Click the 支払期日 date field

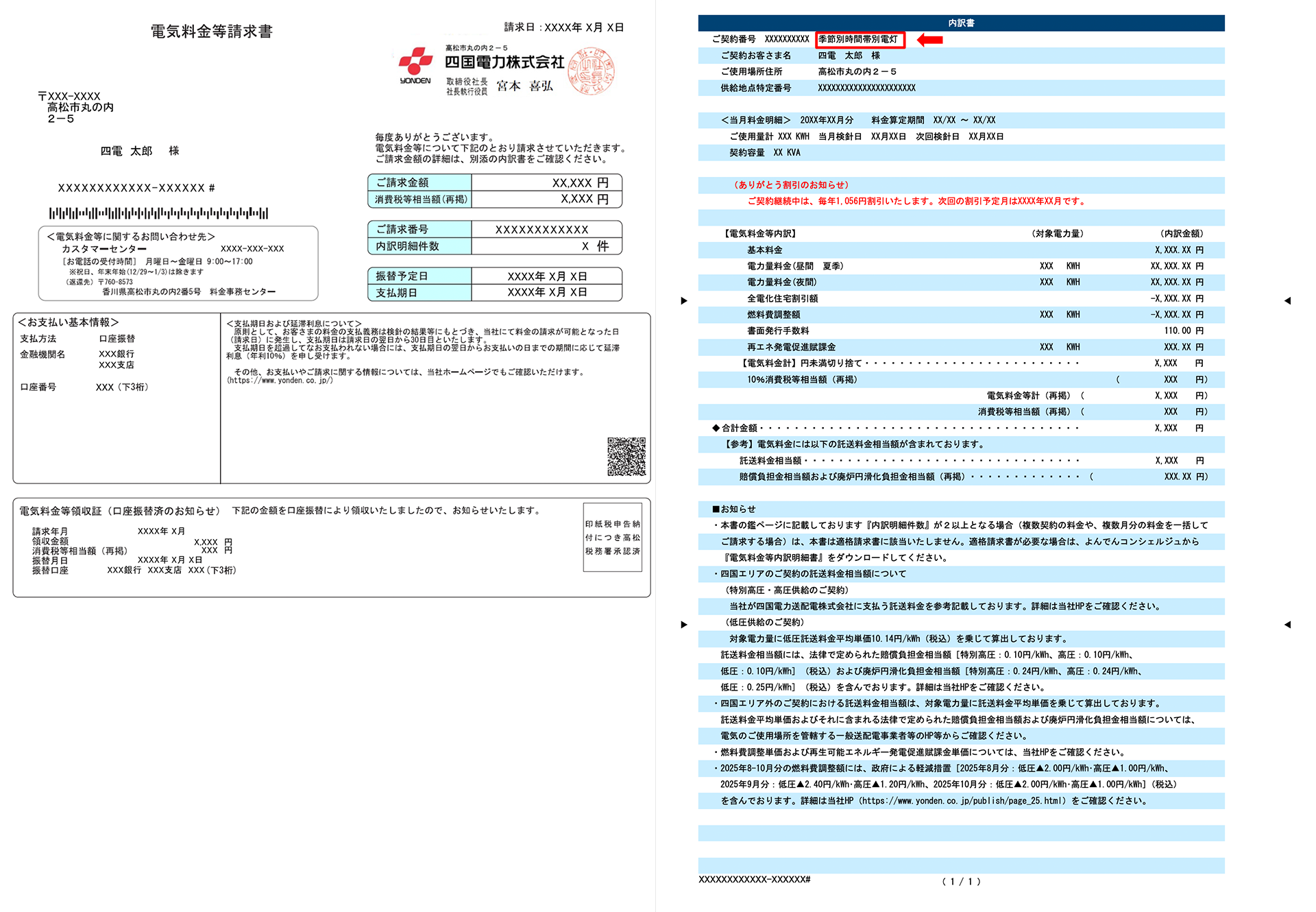[x=546, y=292]
